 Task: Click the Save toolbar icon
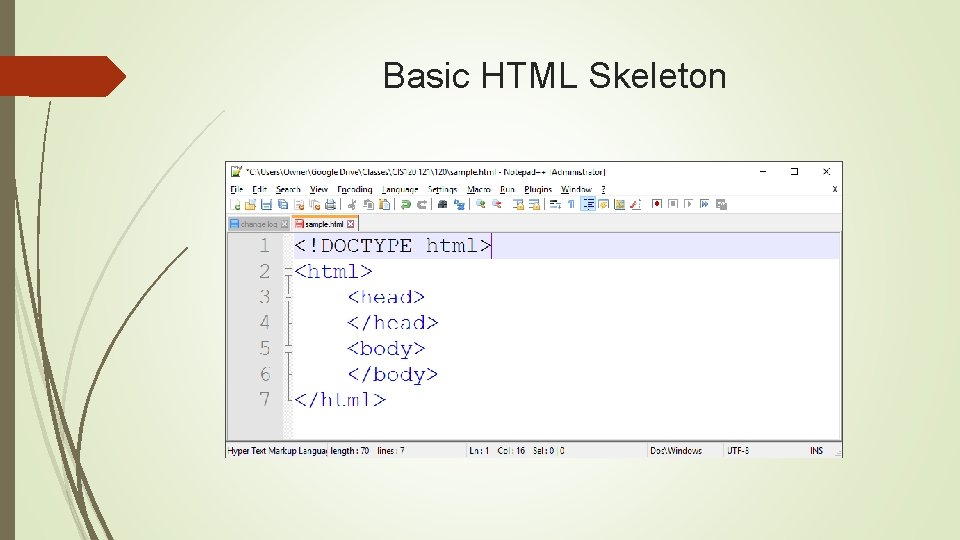coord(266,204)
